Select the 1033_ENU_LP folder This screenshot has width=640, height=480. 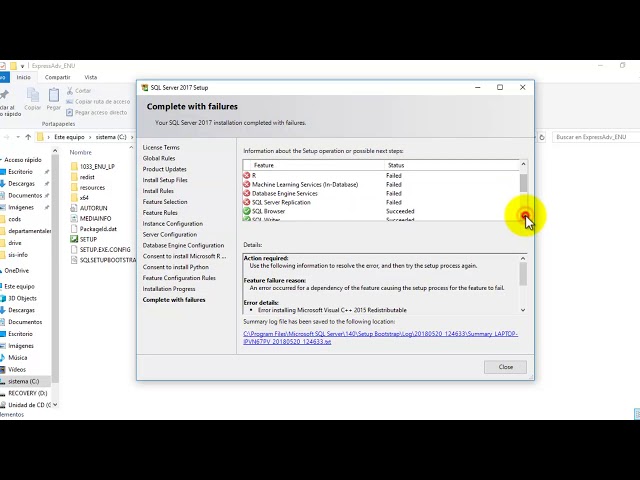click(93, 167)
